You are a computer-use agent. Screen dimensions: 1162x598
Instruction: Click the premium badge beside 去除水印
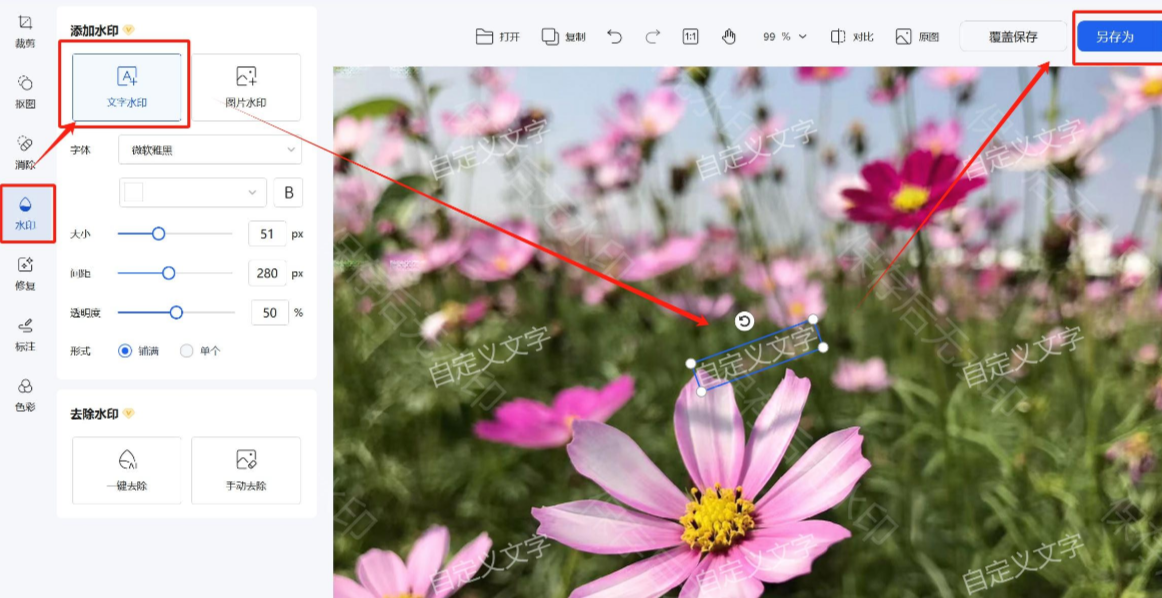coord(129,413)
